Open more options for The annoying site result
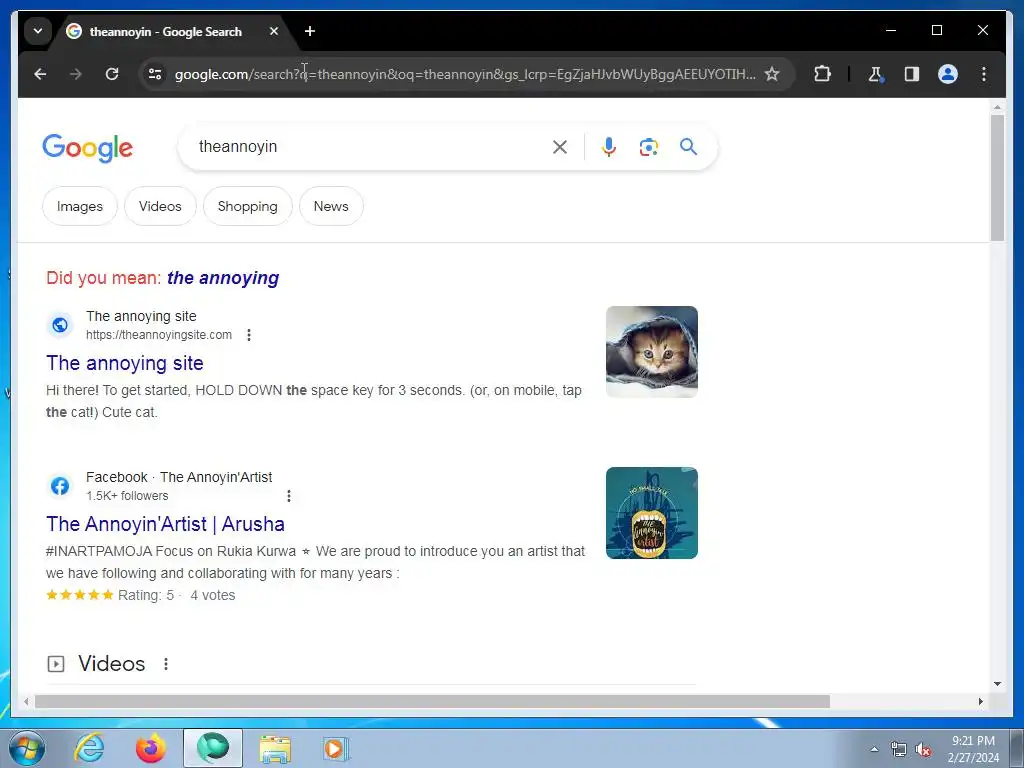Screen dimensions: 1024x768 click(249, 335)
